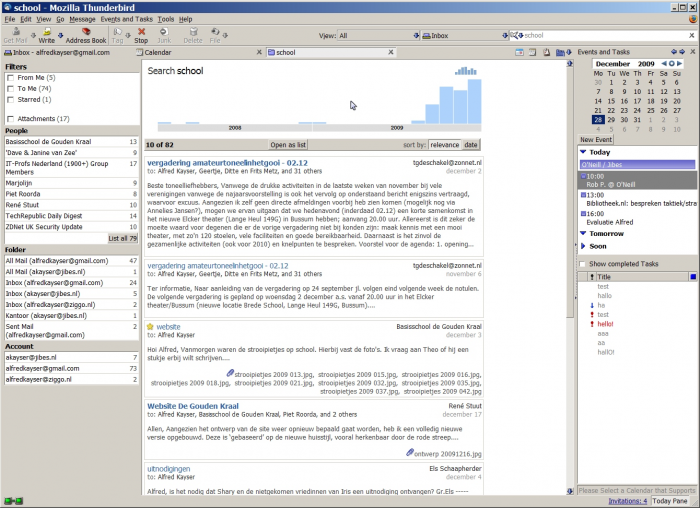Click the tasks notepad icon on tab bar
The height and width of the screenshot is (508, 700).
[x=533, y=52]
